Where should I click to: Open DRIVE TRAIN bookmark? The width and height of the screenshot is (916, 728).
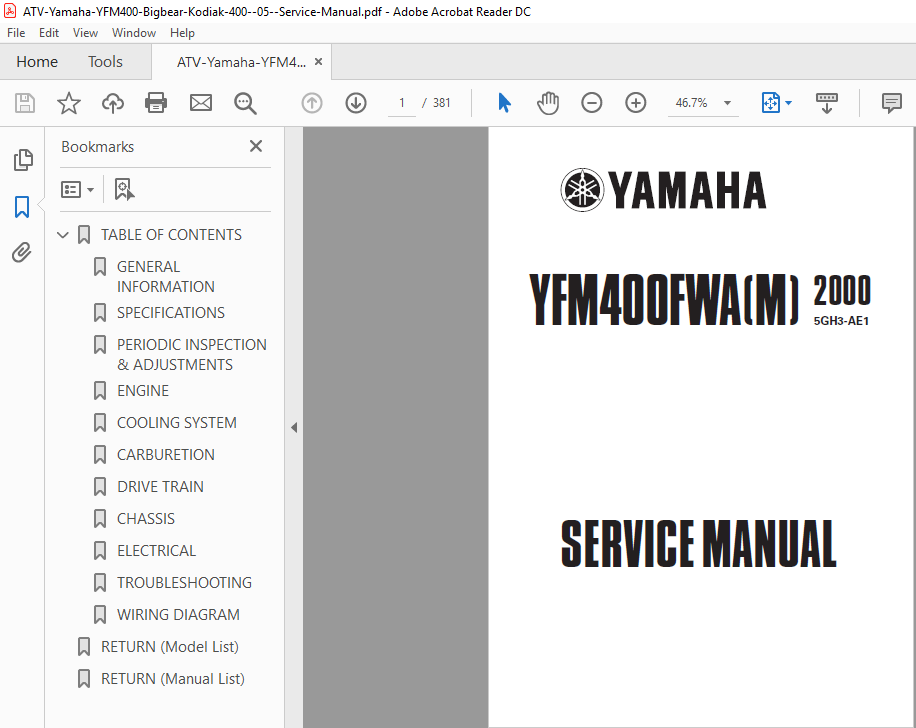pos(161,487)
